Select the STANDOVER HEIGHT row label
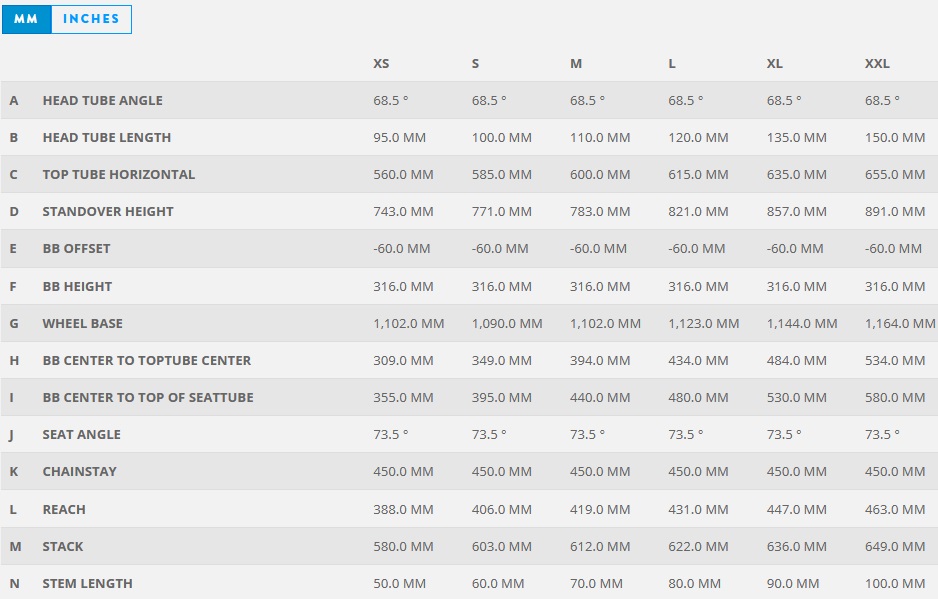 [108, 212]
